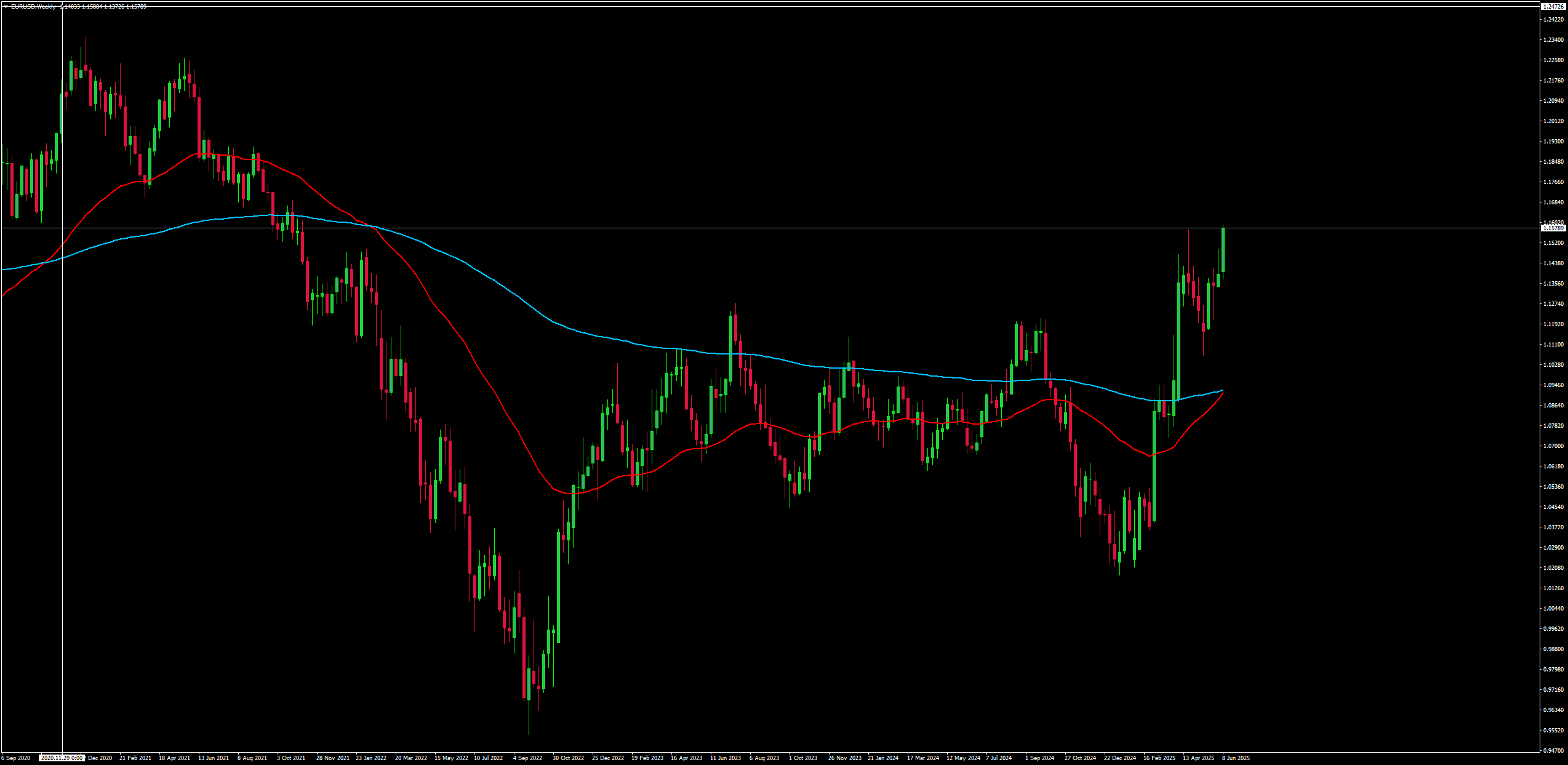This screenshot has height=765, width=1568.
Task: Click the 13 Apr 2025 date label
Action: 1199,758
